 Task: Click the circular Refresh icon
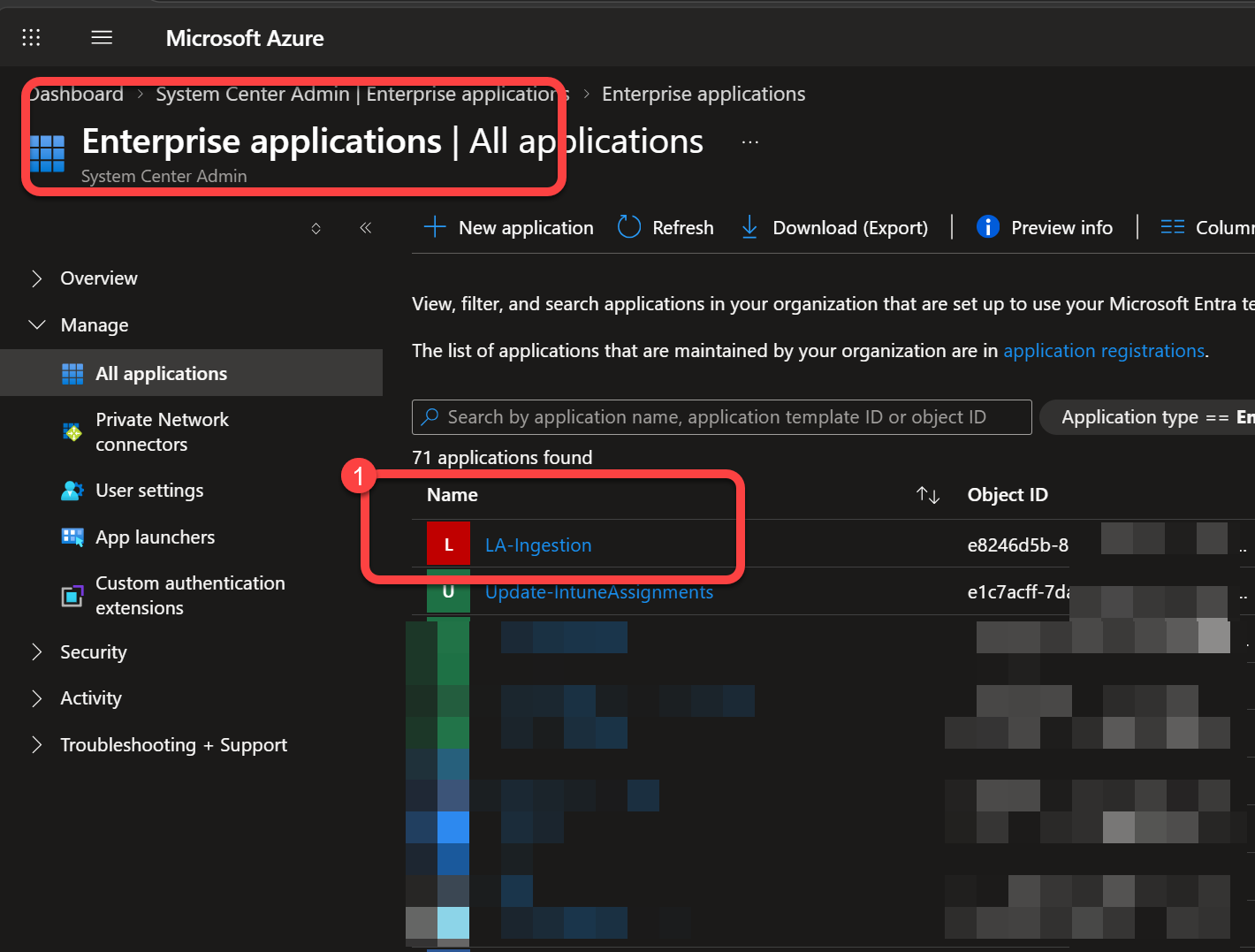[x=629, y=227]
